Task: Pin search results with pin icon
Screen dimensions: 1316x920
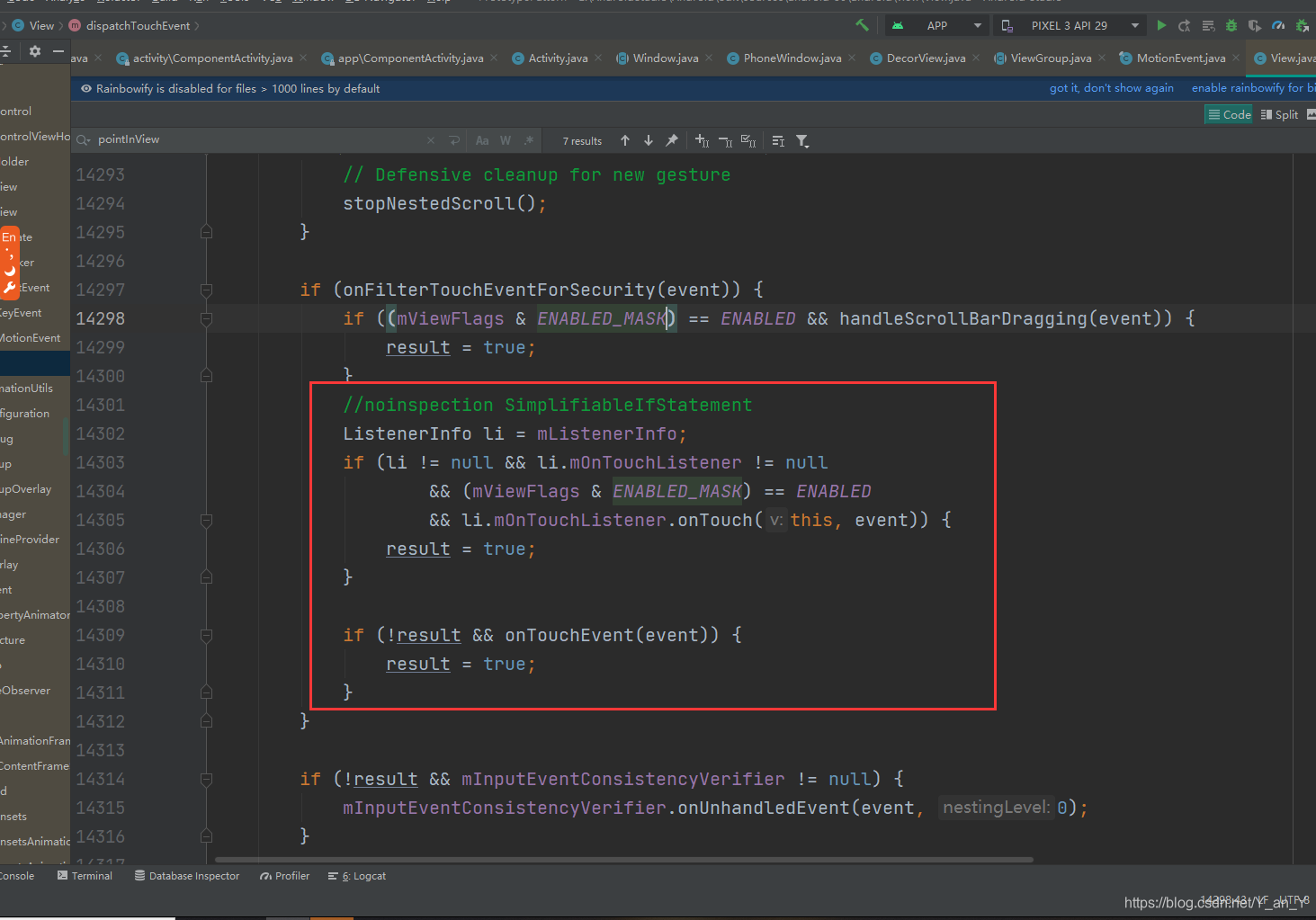Action: pyautogui.click(x=672, y=140)
